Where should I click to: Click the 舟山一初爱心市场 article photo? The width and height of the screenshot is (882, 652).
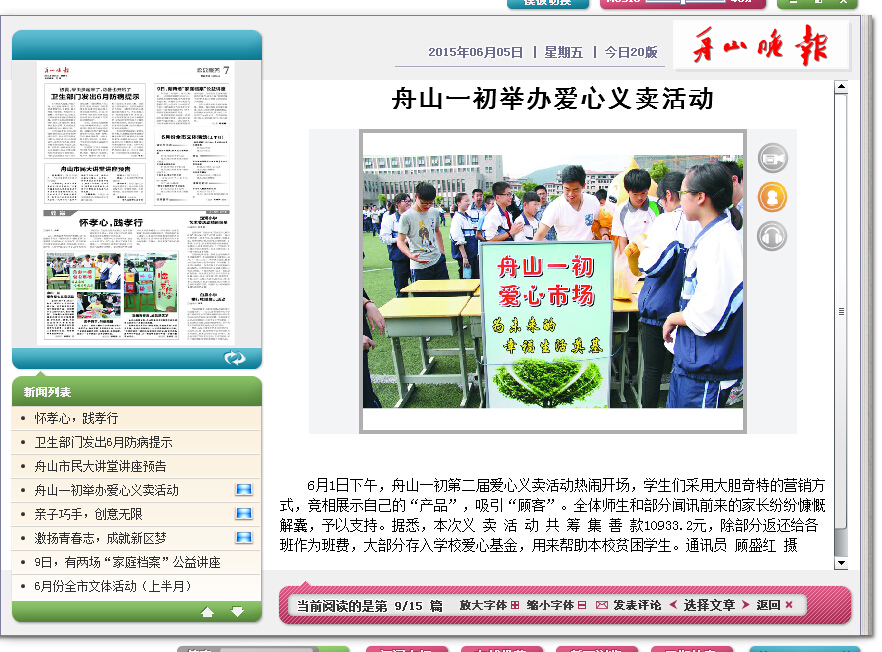tap(552, 281)
